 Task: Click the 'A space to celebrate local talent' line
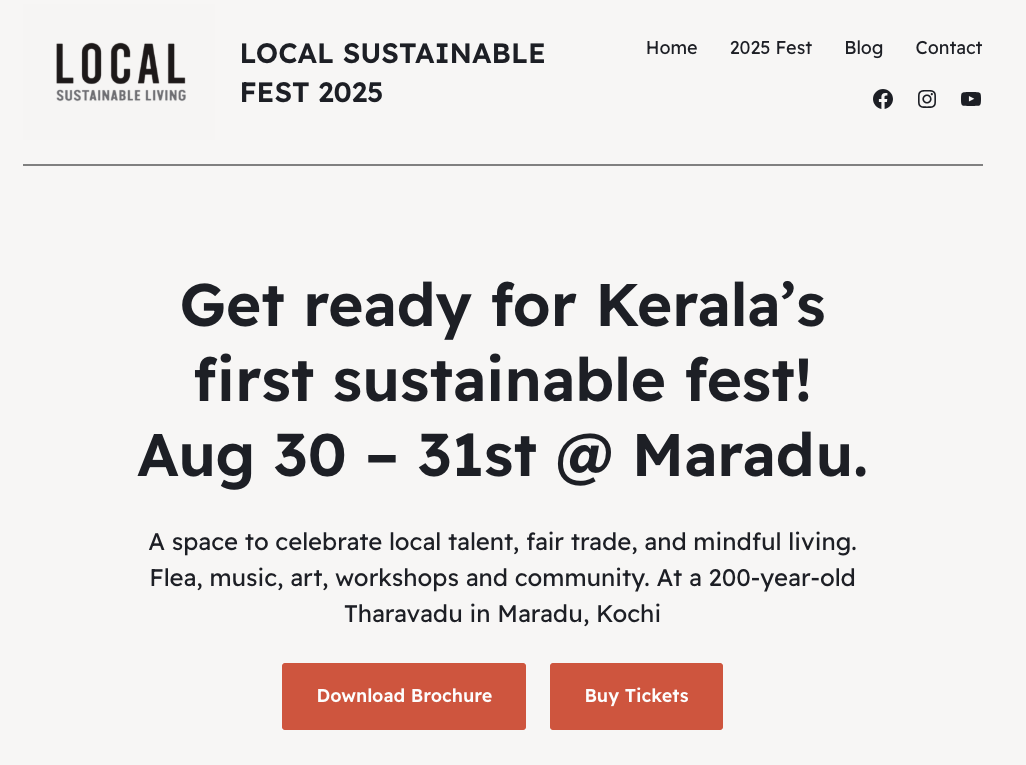502,543
